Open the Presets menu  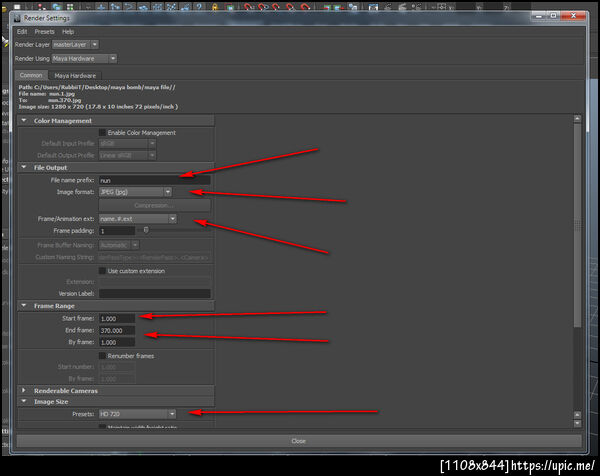[x=44, y=32]
